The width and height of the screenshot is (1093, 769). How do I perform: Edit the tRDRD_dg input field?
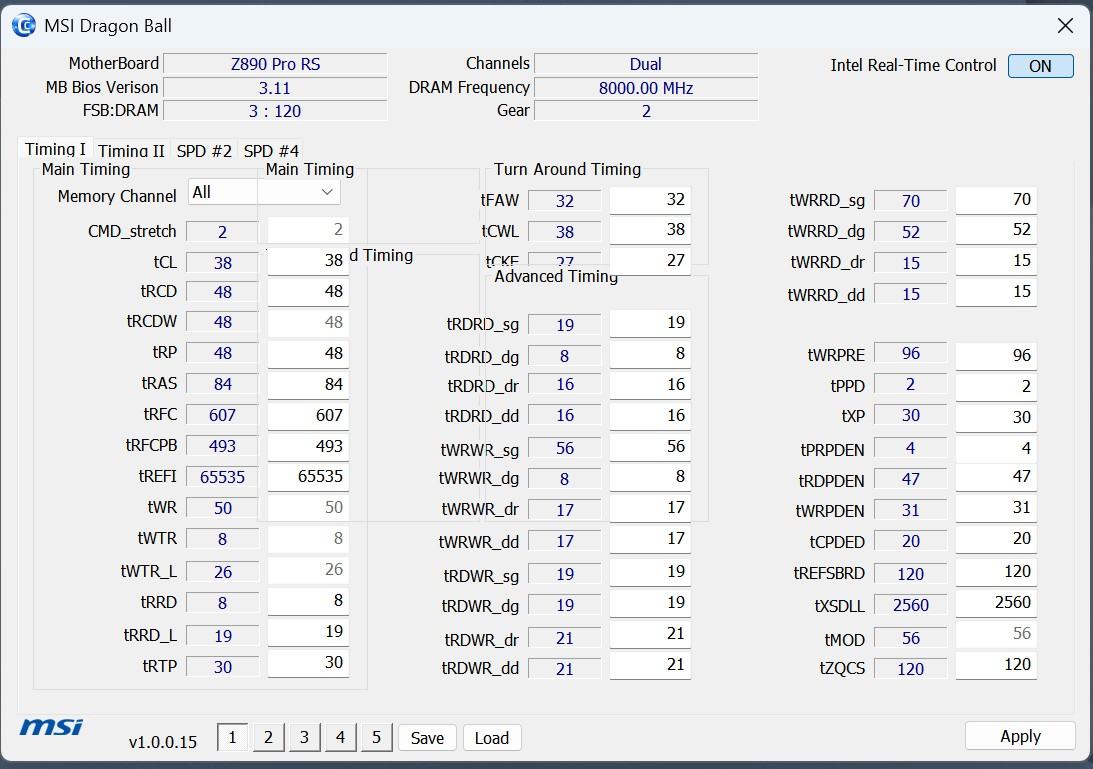click(650, 354)
